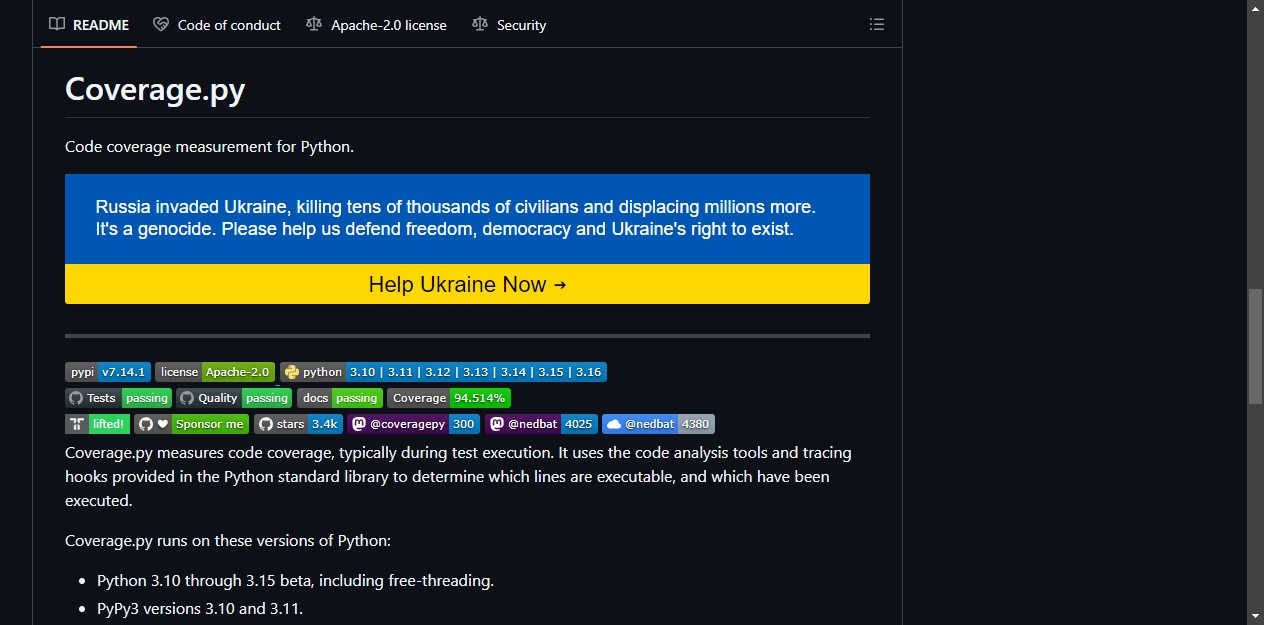Click the Tidelift lifted! badge

pyautogui.click(x=97, y=424)
